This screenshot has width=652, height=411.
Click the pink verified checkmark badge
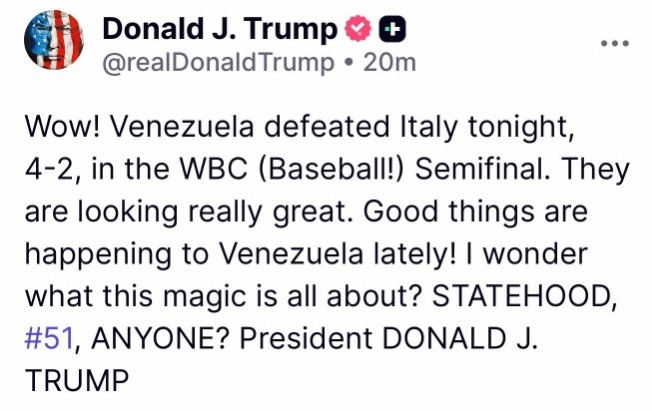[357, 31]
